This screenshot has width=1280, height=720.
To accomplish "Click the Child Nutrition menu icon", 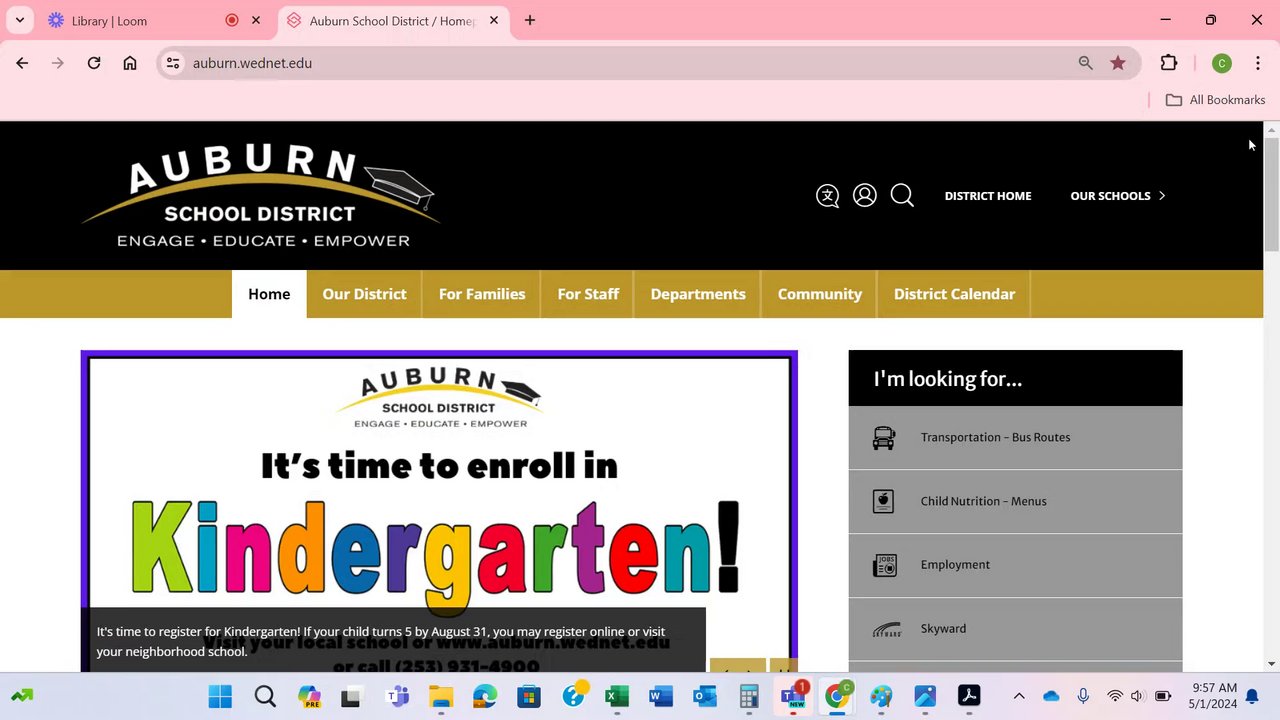I will click(x=884, y=501).
